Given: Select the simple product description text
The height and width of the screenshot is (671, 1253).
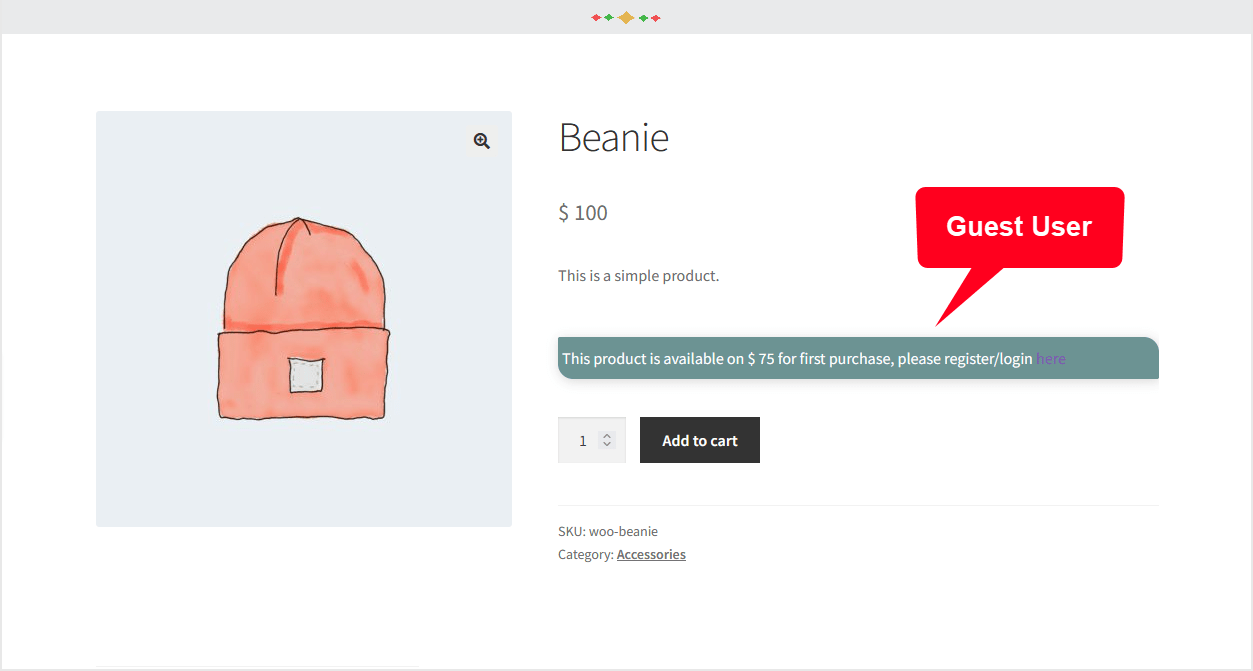Looking at the screenshot, I should tap(637, 275).
